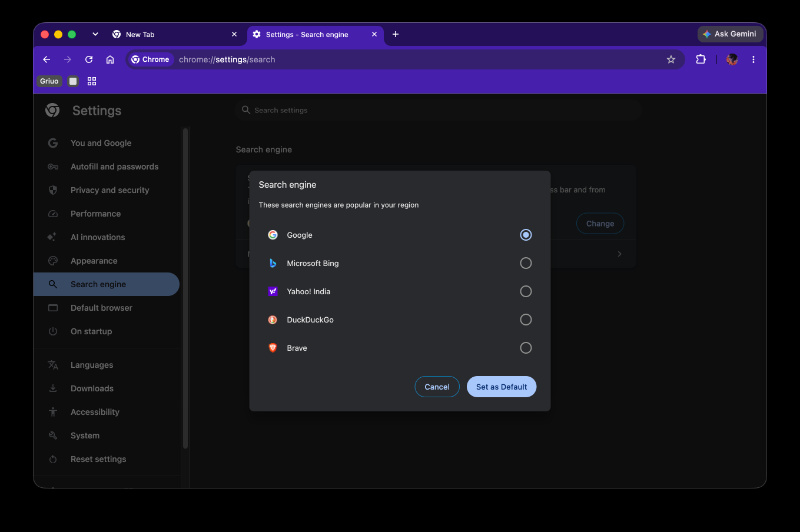Image resolution: width=800 pixels, height=532 pixels.
Task: Open the Extensions puzzle icon
Action: (701, 60)
